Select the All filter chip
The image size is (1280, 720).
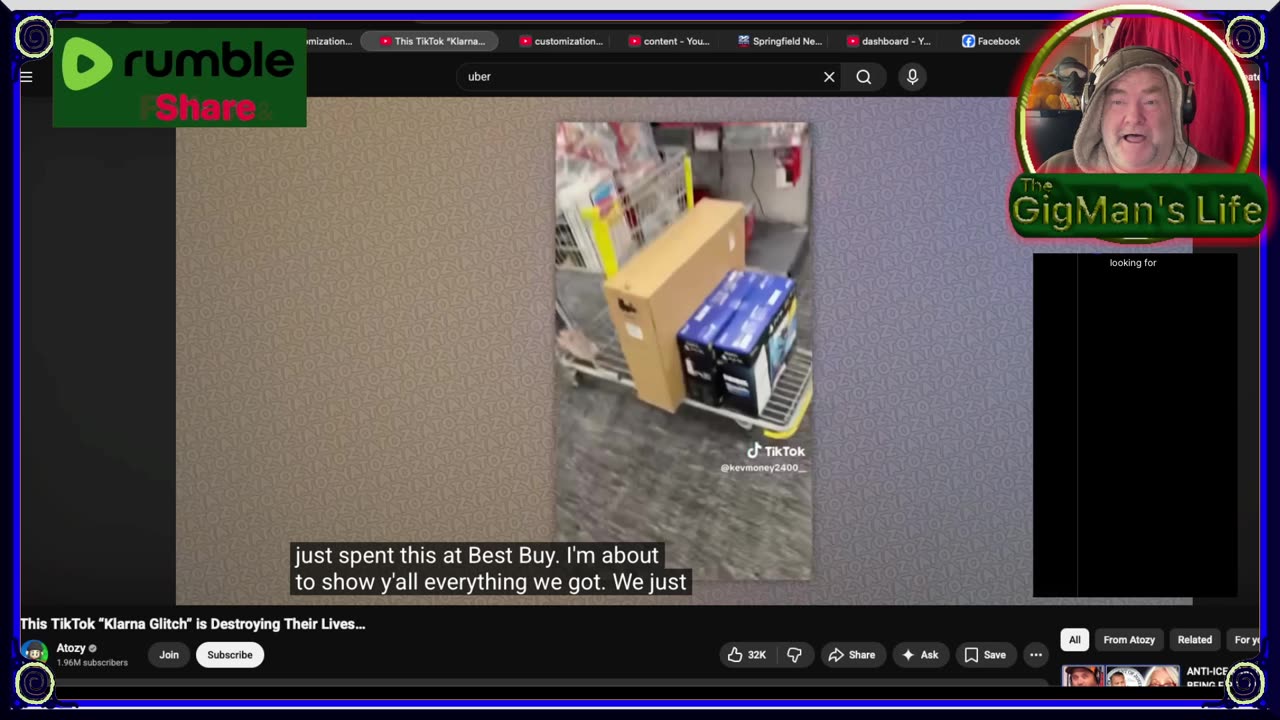(x=1075, y=640)
